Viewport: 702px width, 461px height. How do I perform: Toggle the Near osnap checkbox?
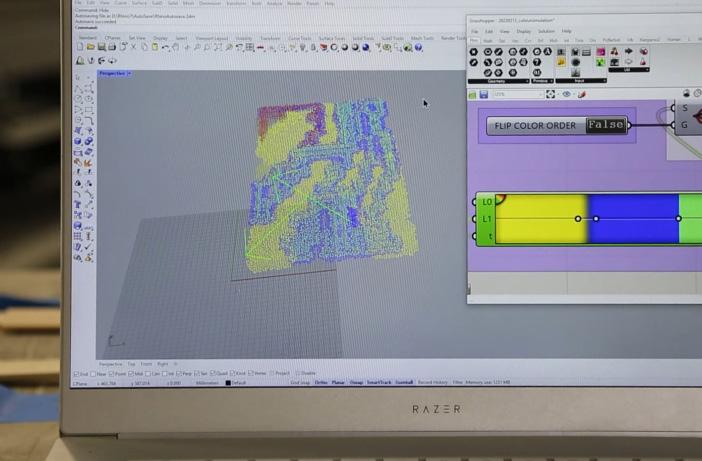[93, 374]
